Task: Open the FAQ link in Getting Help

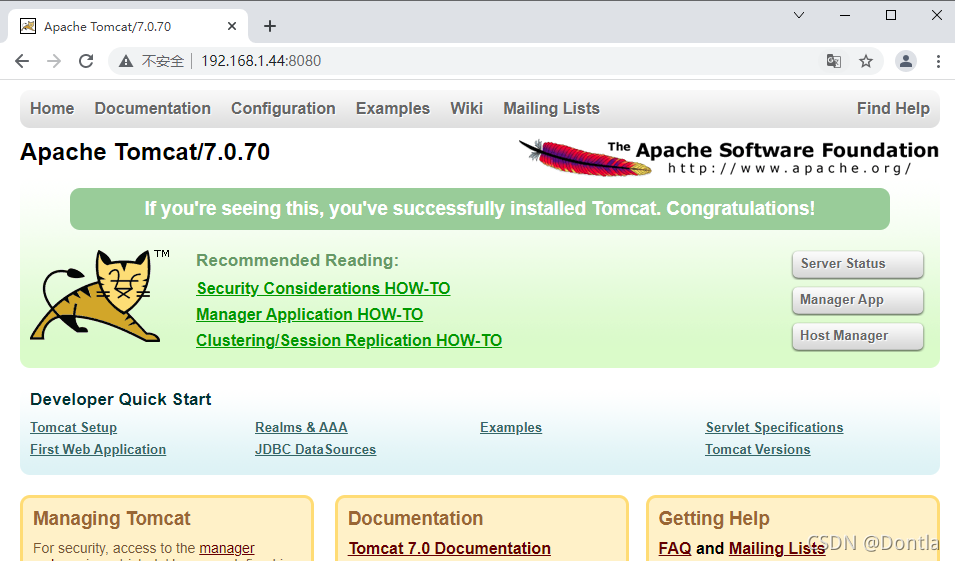Action: (675, 548)
